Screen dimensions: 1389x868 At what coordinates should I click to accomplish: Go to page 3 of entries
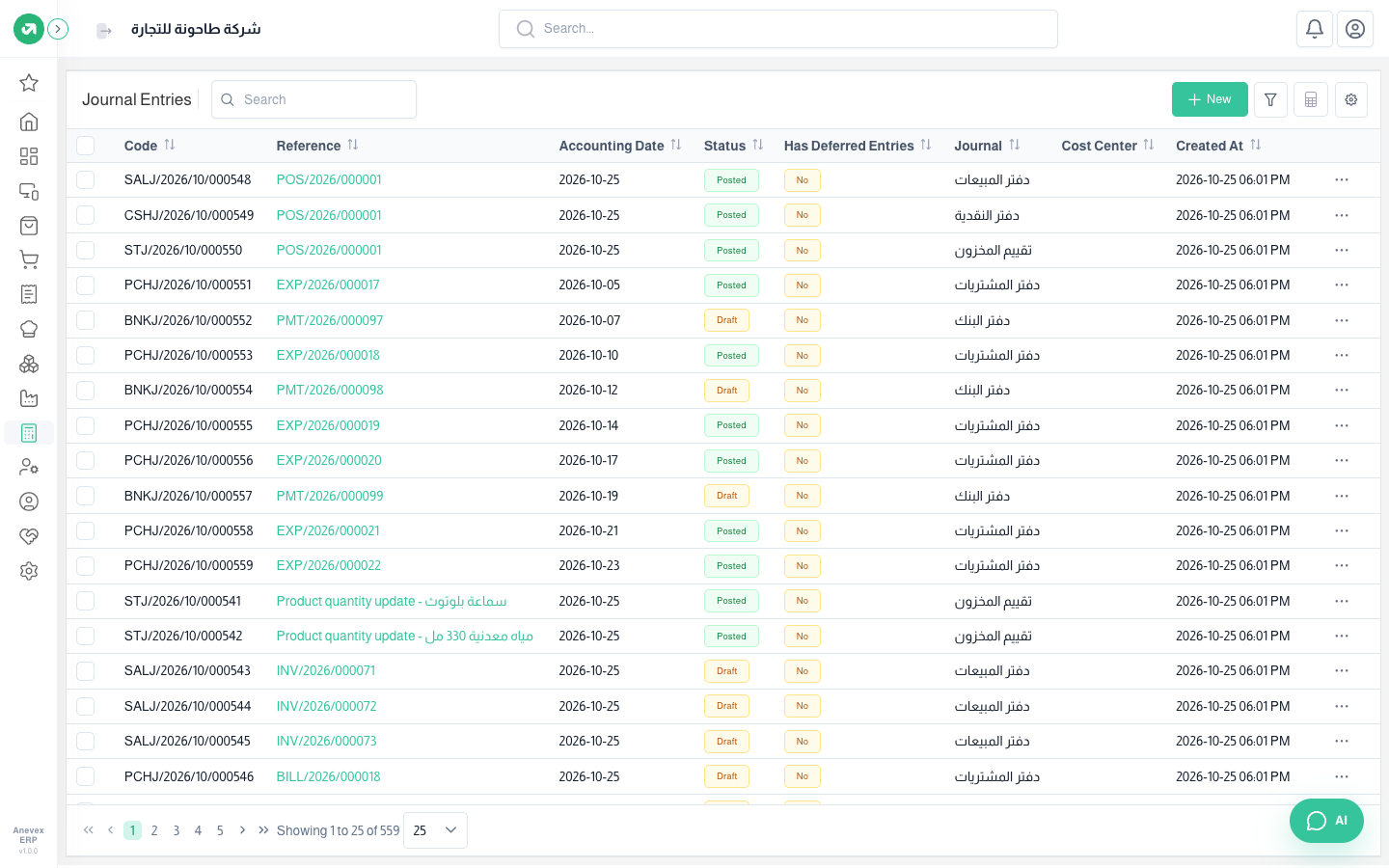point(177,830)
